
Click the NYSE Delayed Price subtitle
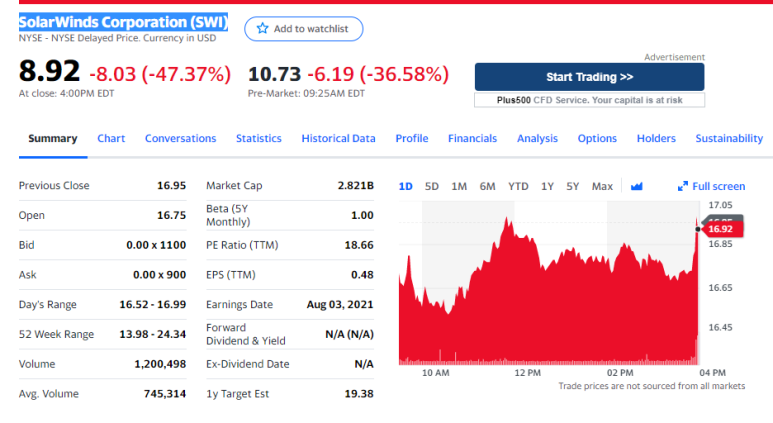tap(117, 38)
